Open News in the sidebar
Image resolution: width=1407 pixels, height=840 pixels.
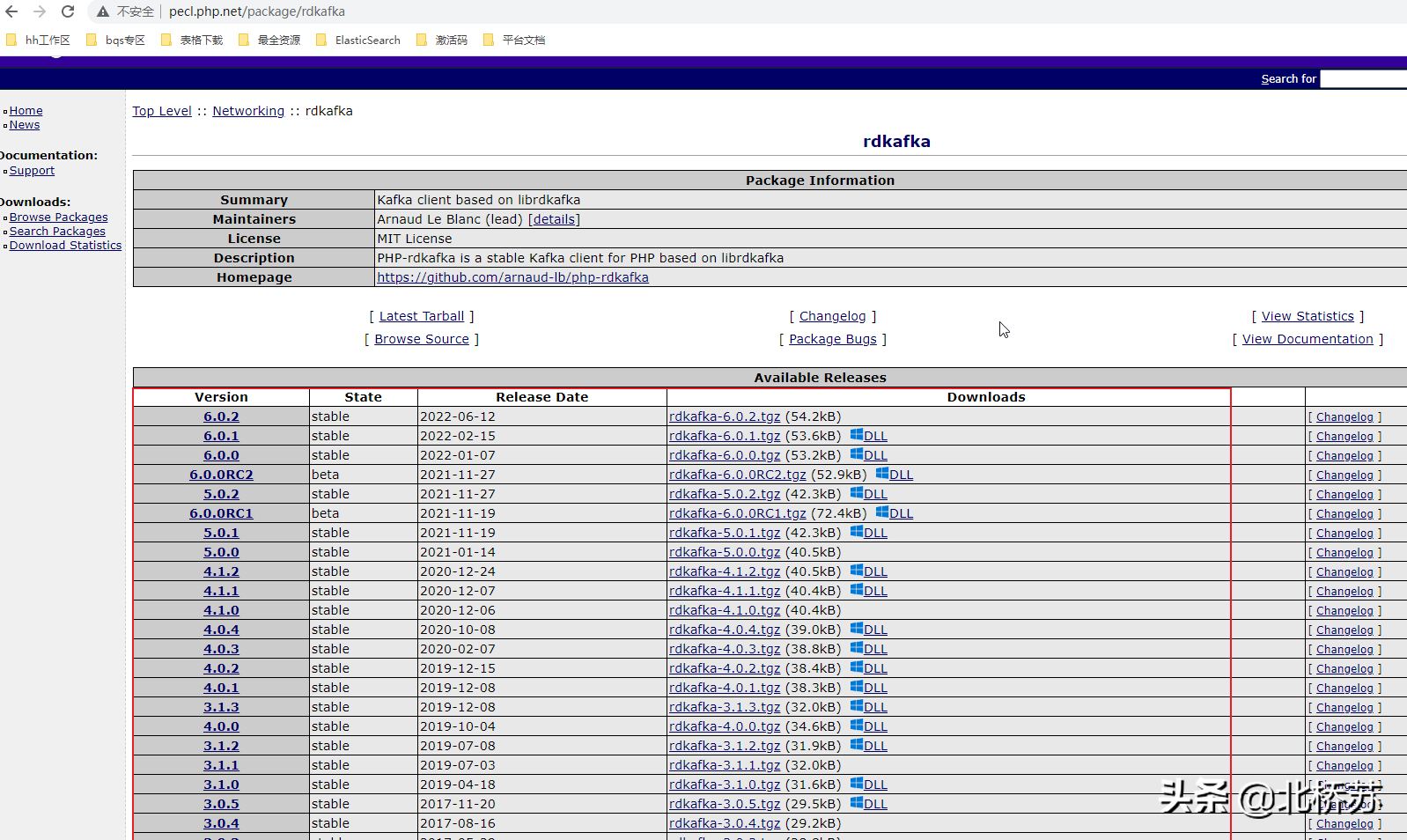pyautogui.click(x=25, y=125)
